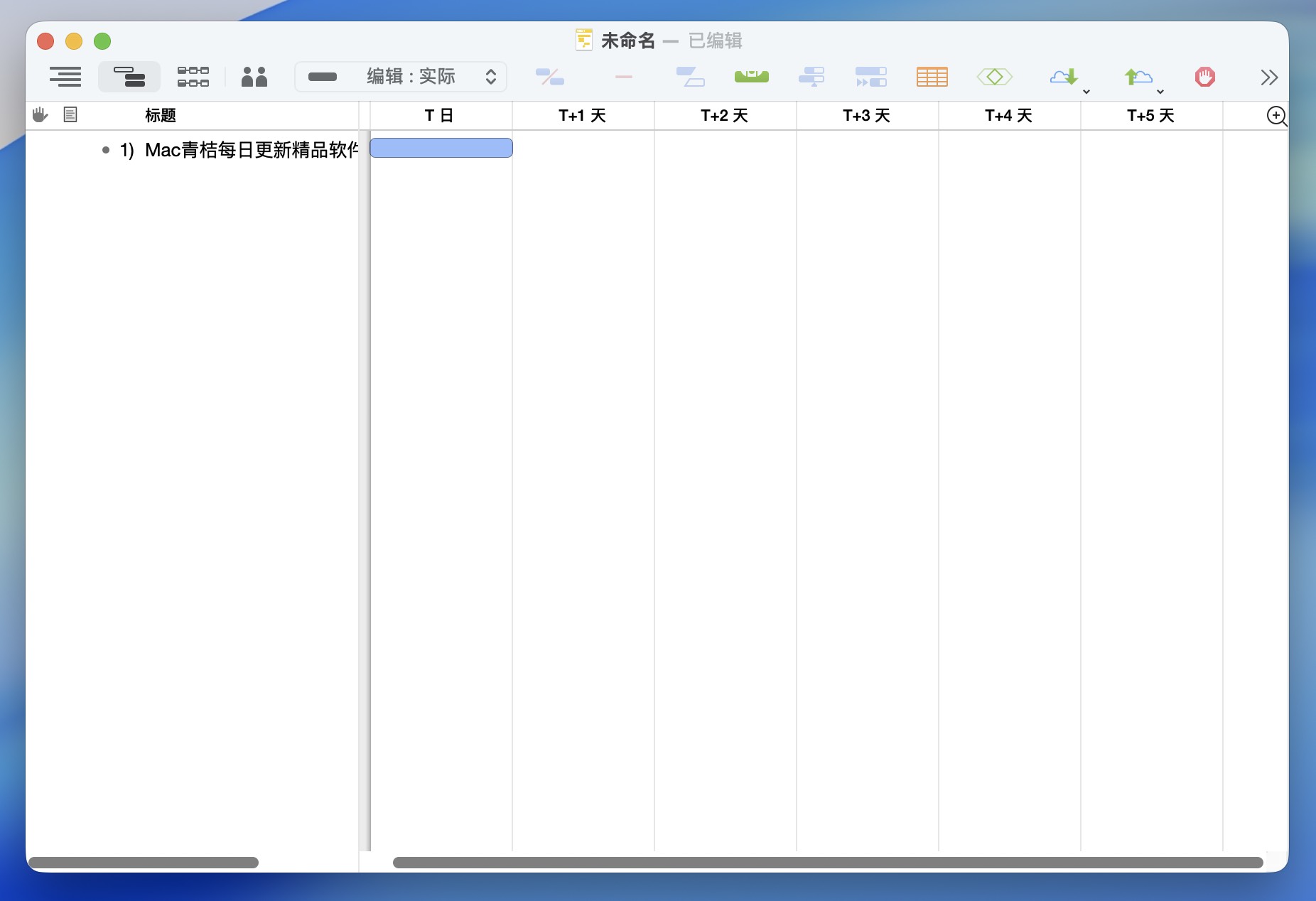1316x901 pixels.
Task: Open the resource view with people icon
Action: pyautogui.click(x=254, y=77)
